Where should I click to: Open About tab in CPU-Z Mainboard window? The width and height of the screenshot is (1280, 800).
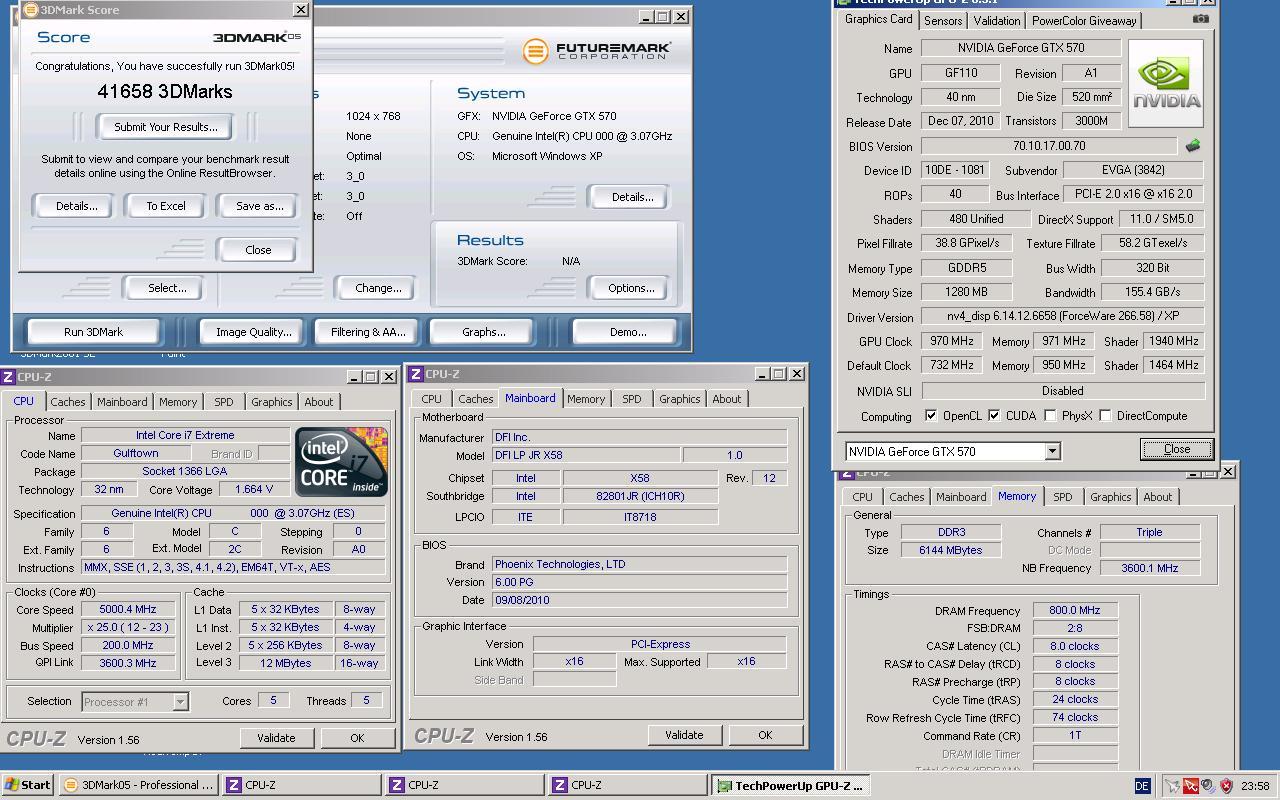click(727, 399)
